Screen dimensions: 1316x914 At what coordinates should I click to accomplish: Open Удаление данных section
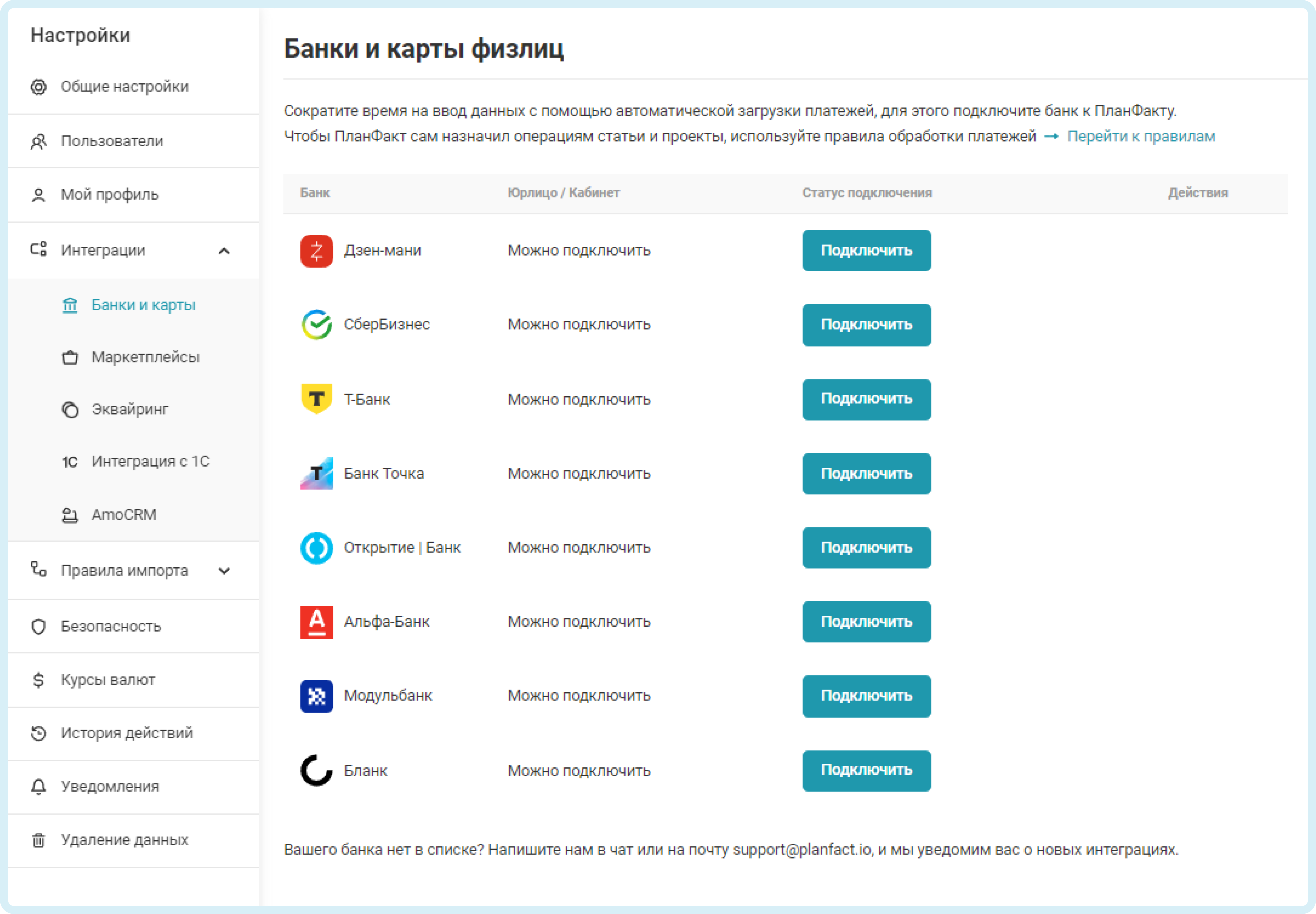(133, 840)
